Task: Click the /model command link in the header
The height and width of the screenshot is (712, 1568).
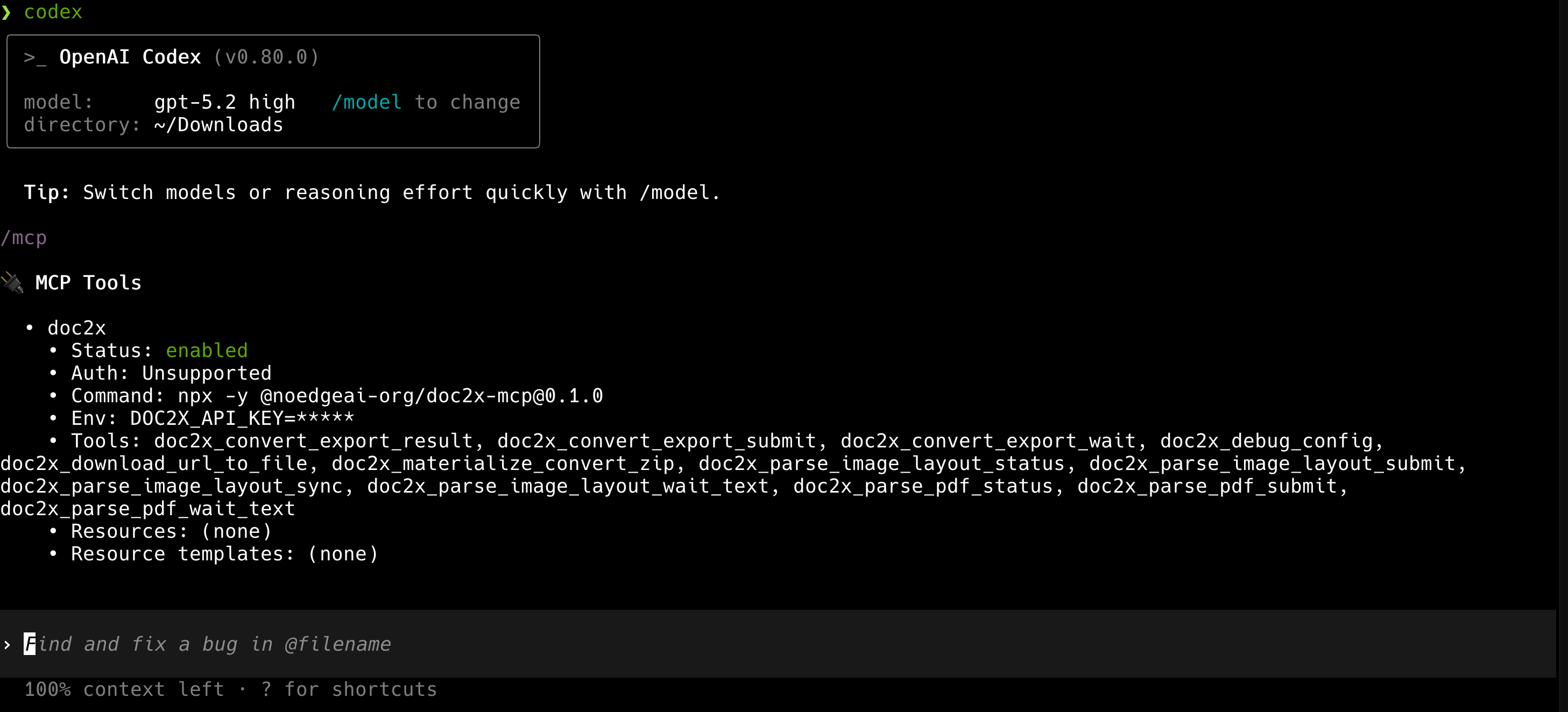Action: coord(366,102)
